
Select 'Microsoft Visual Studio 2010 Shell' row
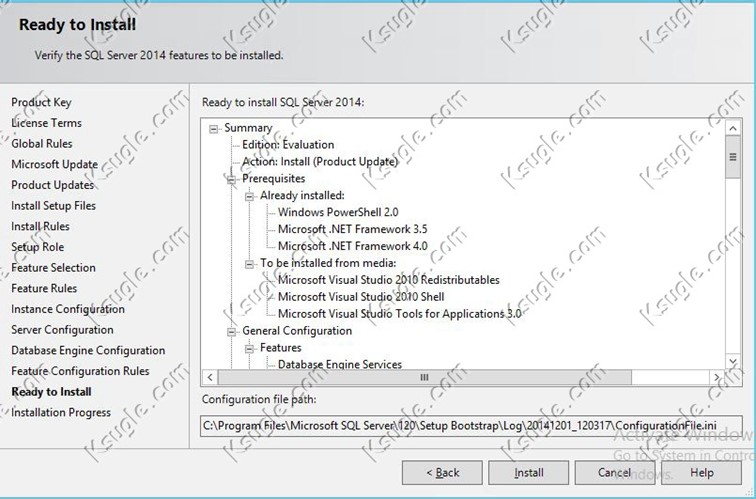(361, 297)
